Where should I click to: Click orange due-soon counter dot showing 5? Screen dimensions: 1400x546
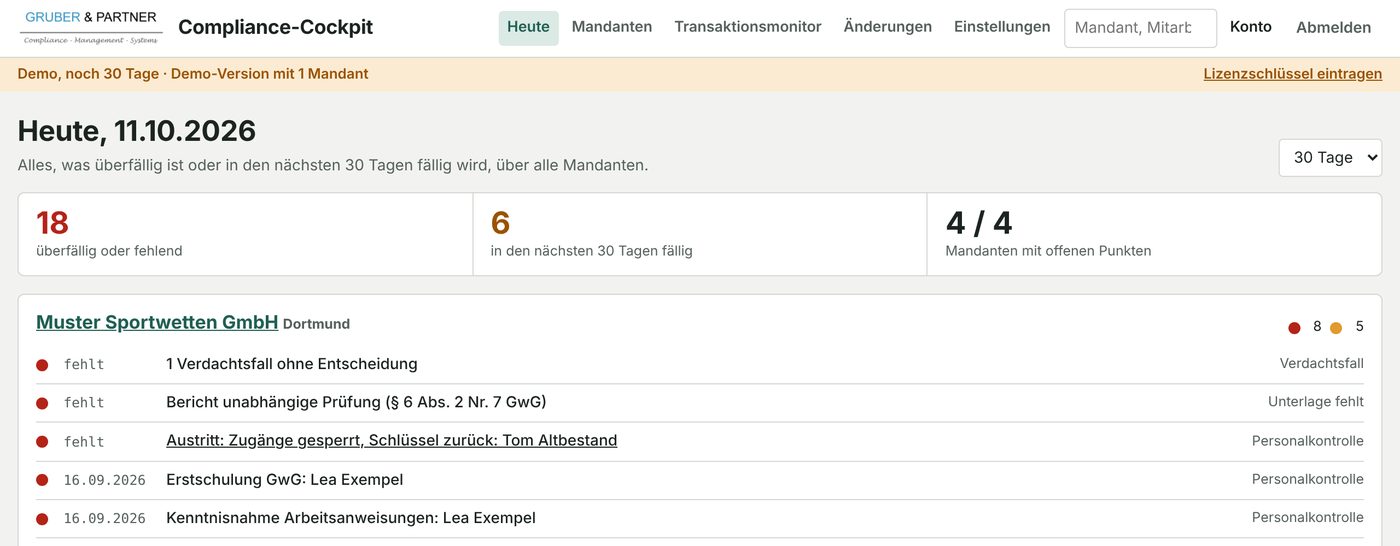point(1336,328)
